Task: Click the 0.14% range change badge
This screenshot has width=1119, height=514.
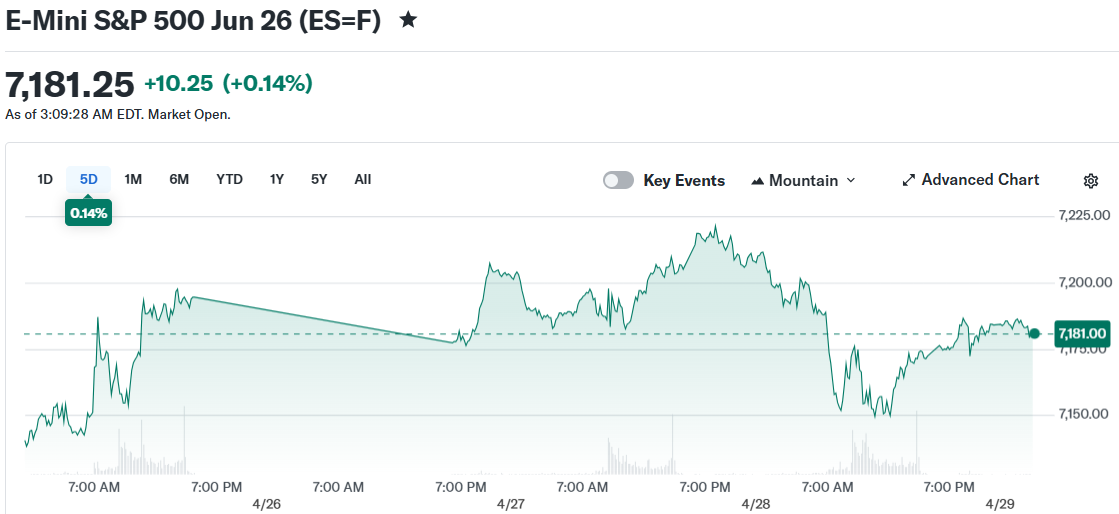Action: click(88, 212)
